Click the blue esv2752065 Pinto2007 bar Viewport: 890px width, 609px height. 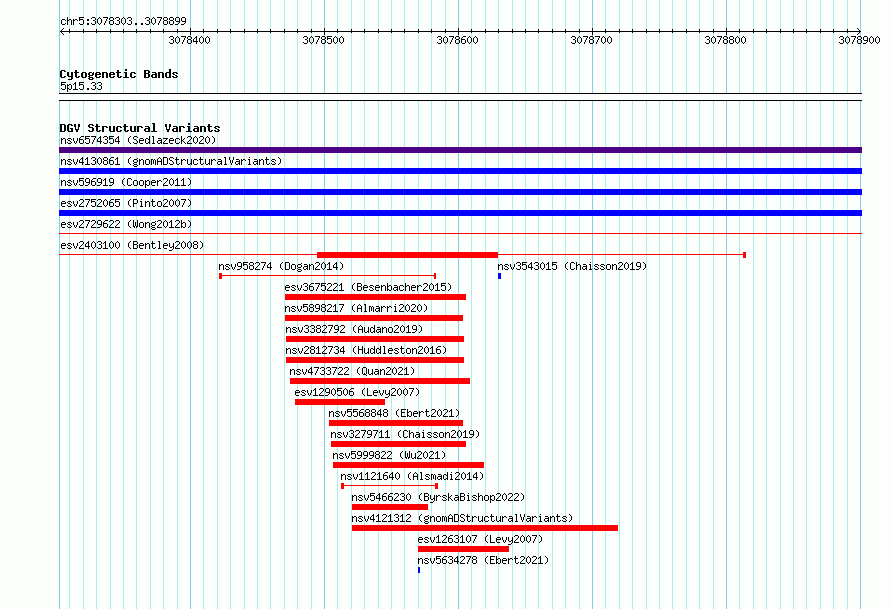(x=460, y=213)
